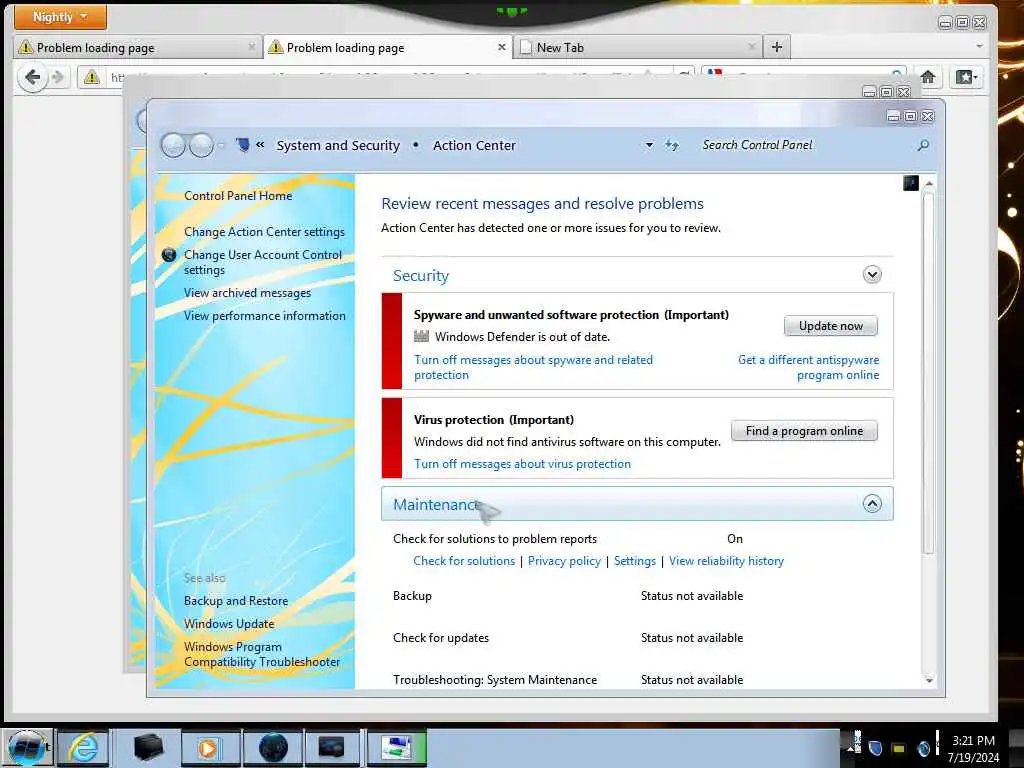Open Change User Account Control settings
This screenshot has height=768, width=1024.
pyautogui.click(x=263, y=262)
